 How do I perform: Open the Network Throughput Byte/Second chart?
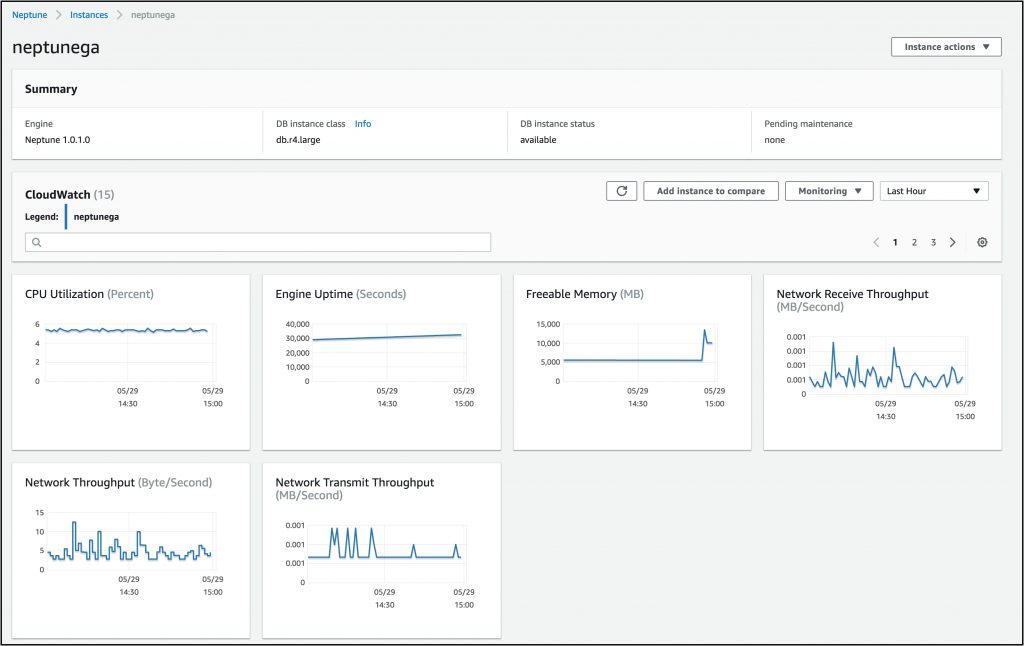(x=131, y=551)
